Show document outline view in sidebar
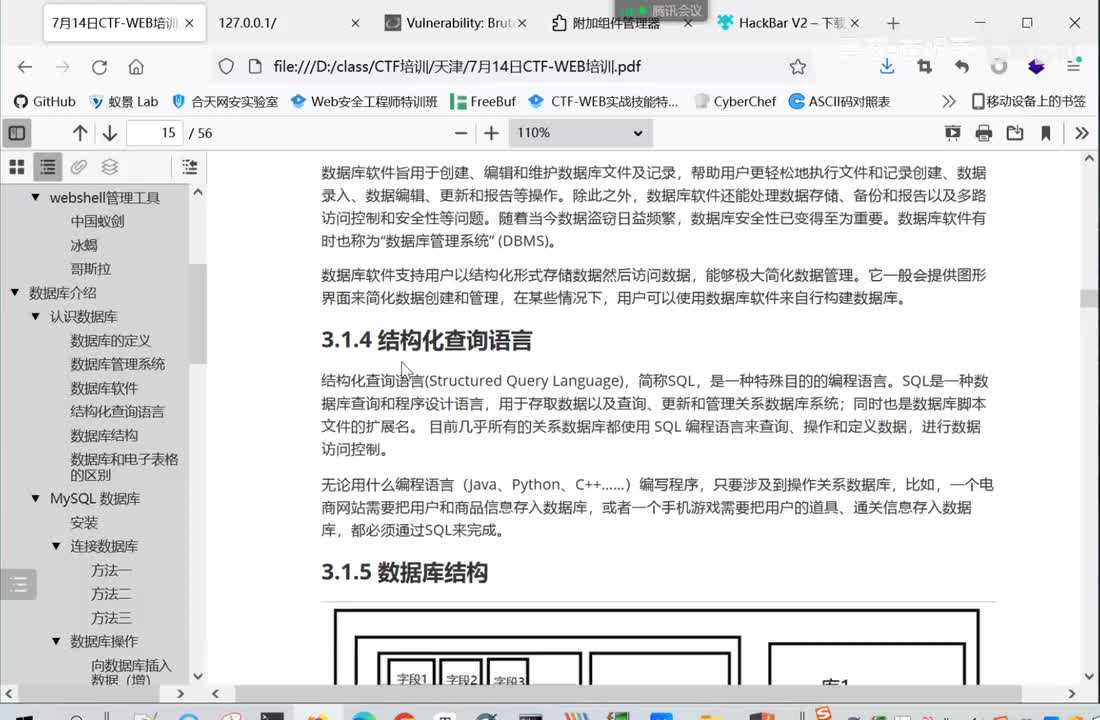The image size is (1100, 720). (48, 167)
